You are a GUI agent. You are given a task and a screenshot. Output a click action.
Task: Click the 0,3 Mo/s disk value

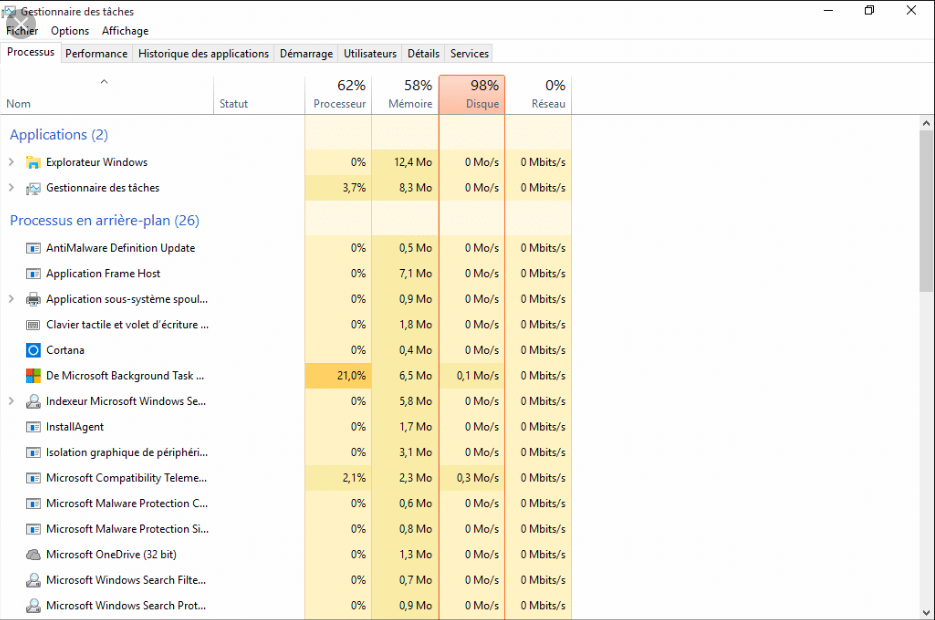tap(478, 478)
